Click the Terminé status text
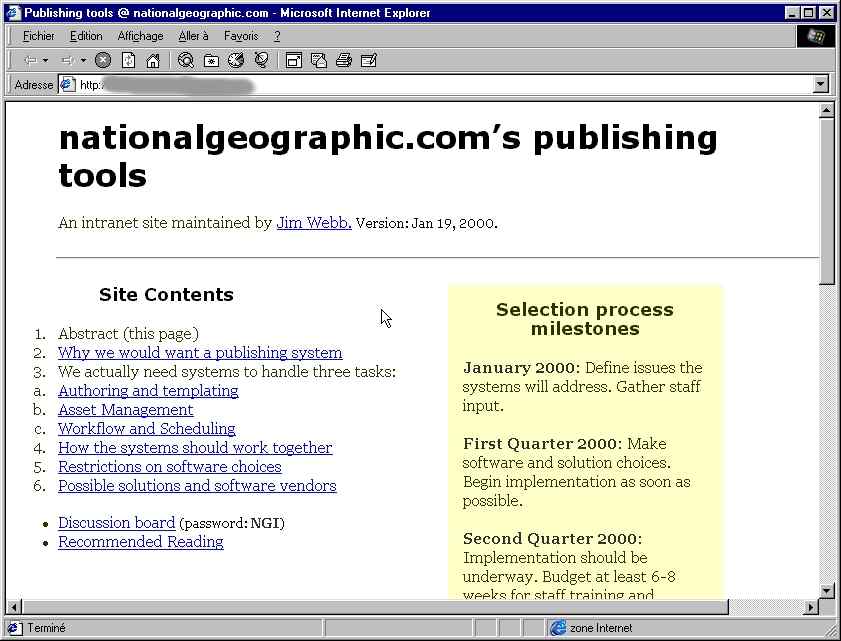The width and height of the screenshot is (841, 641). pos(46,628)
